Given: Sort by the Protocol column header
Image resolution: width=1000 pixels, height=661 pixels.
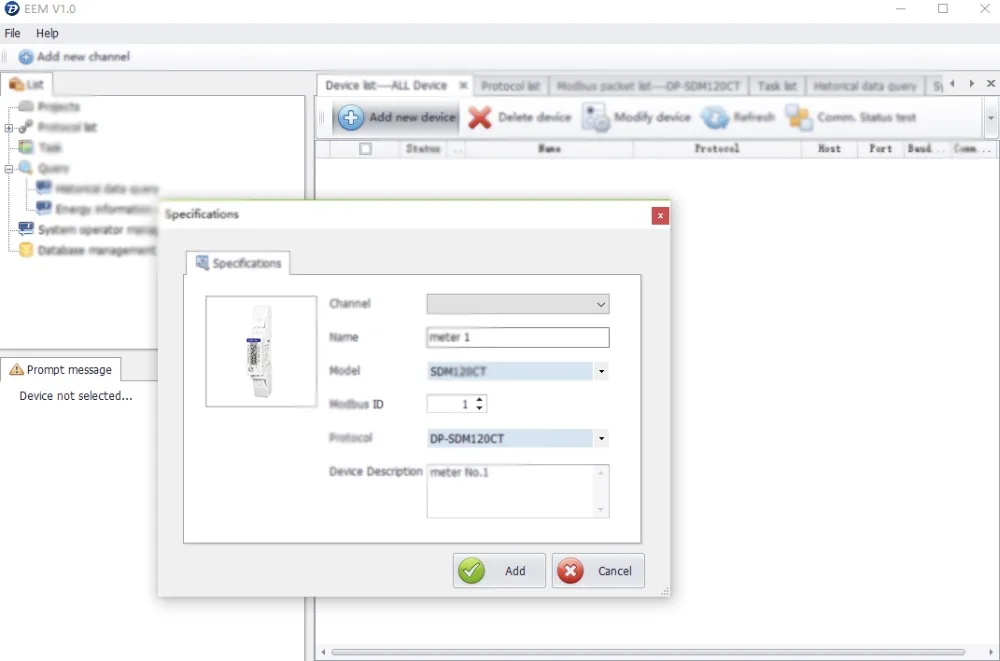Looking at the screenshot, I should click(717, 149).
